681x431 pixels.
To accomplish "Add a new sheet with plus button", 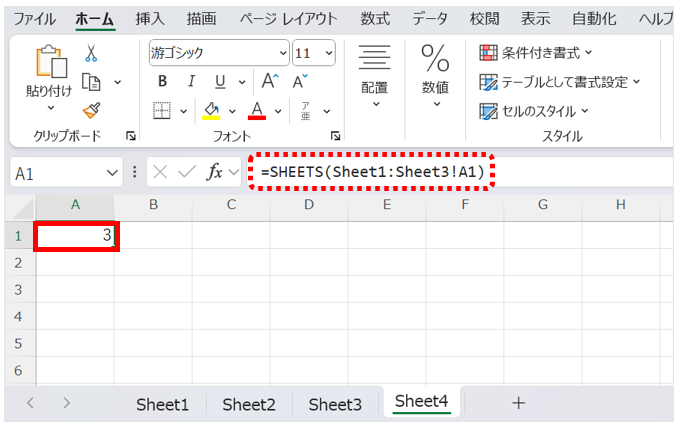I will point(519,403).
